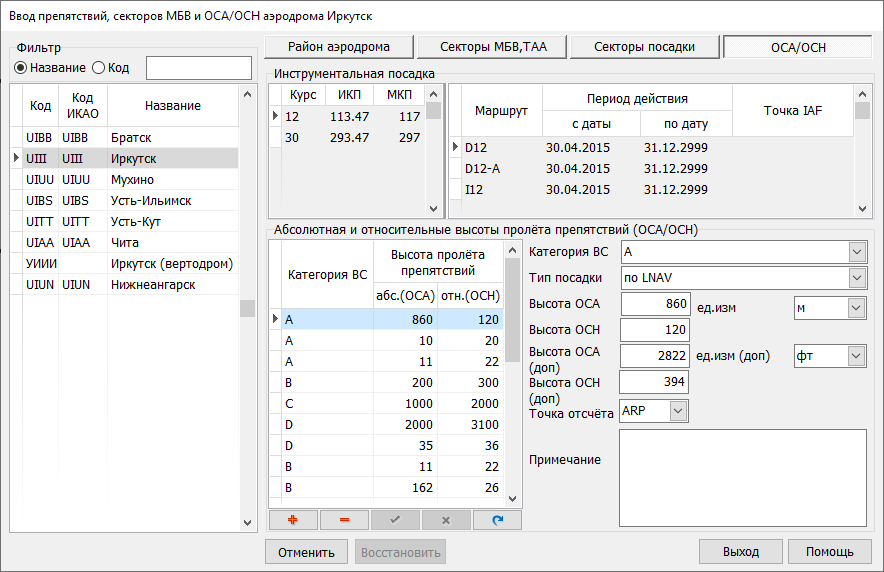This screenshot has width=884, height=572.
Task: Select the Название radio button
Action: click(x=21, y=67)
